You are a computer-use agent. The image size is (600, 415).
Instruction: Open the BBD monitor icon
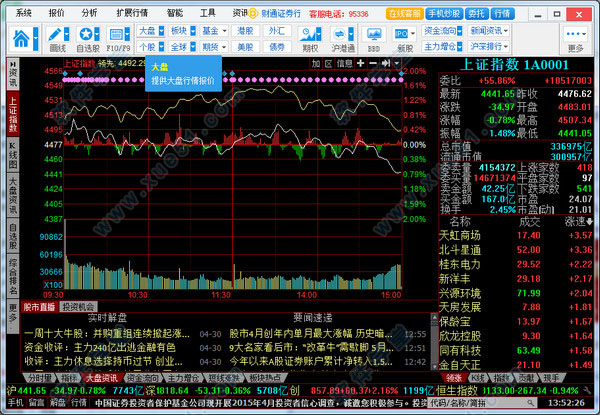click(x=373, y=34)
